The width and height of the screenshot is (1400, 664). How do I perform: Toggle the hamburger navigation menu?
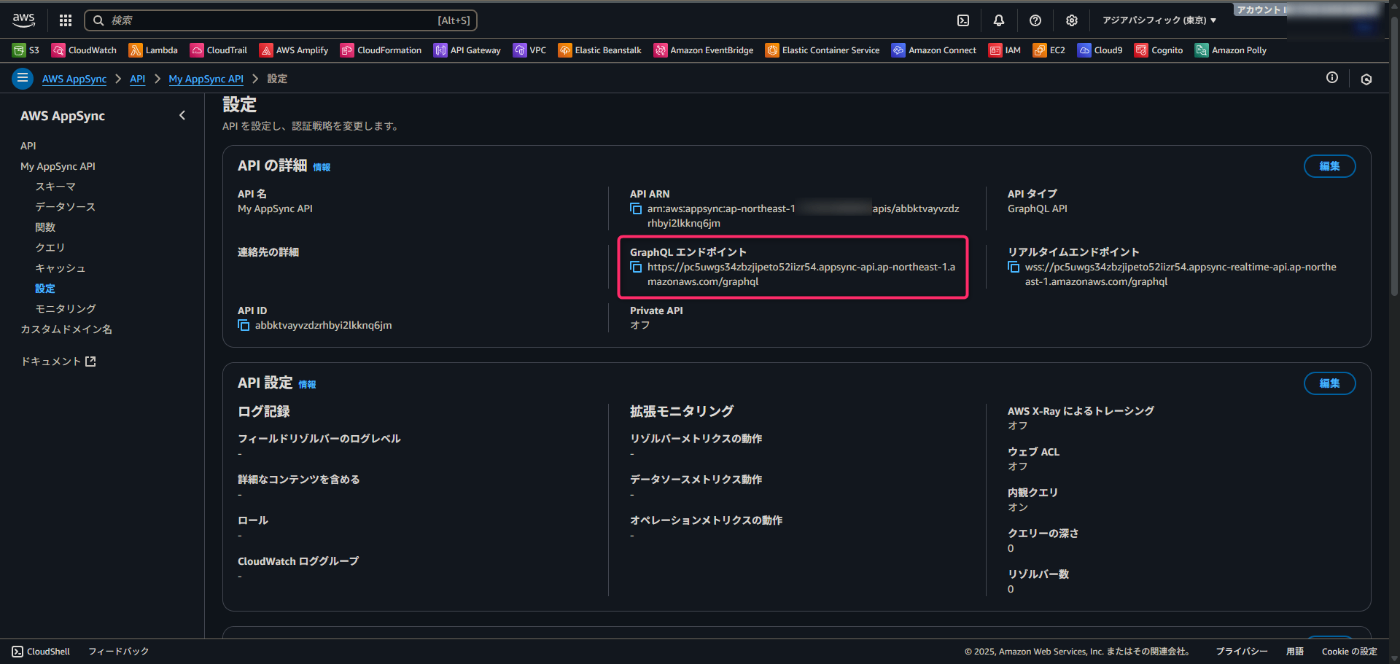tap(22, 78)
